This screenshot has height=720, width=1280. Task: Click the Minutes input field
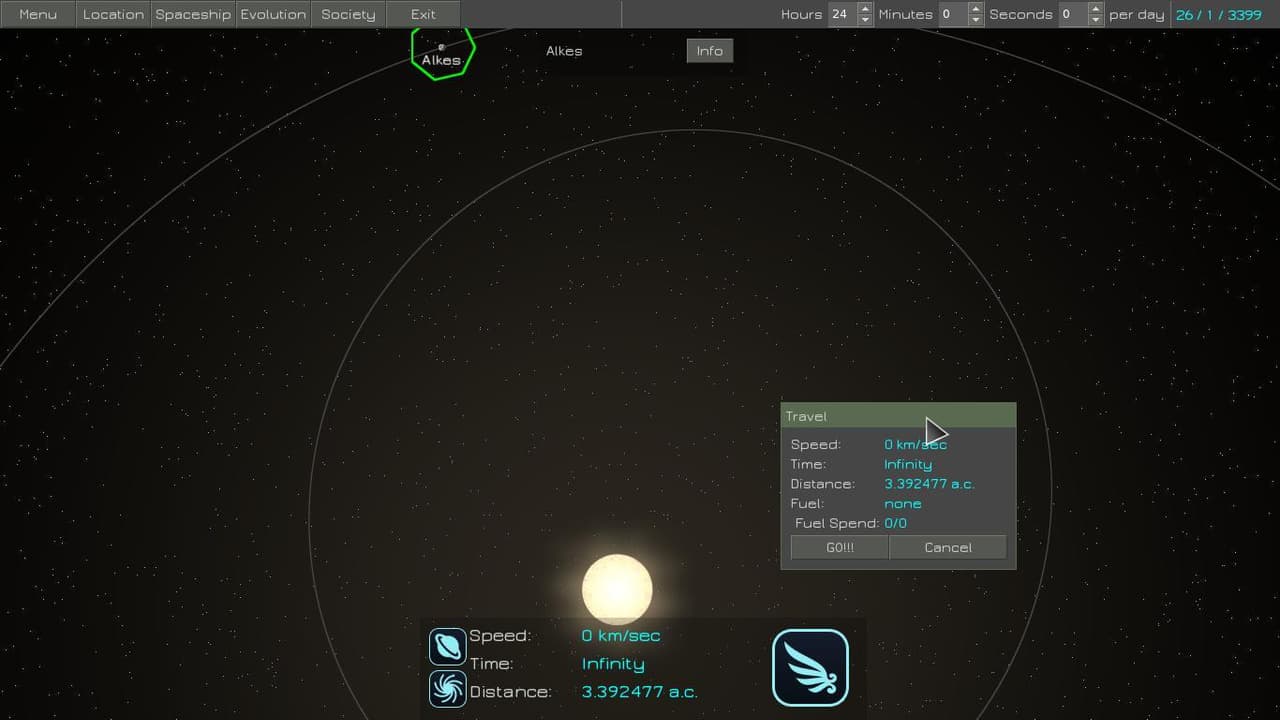pos(953,14)
